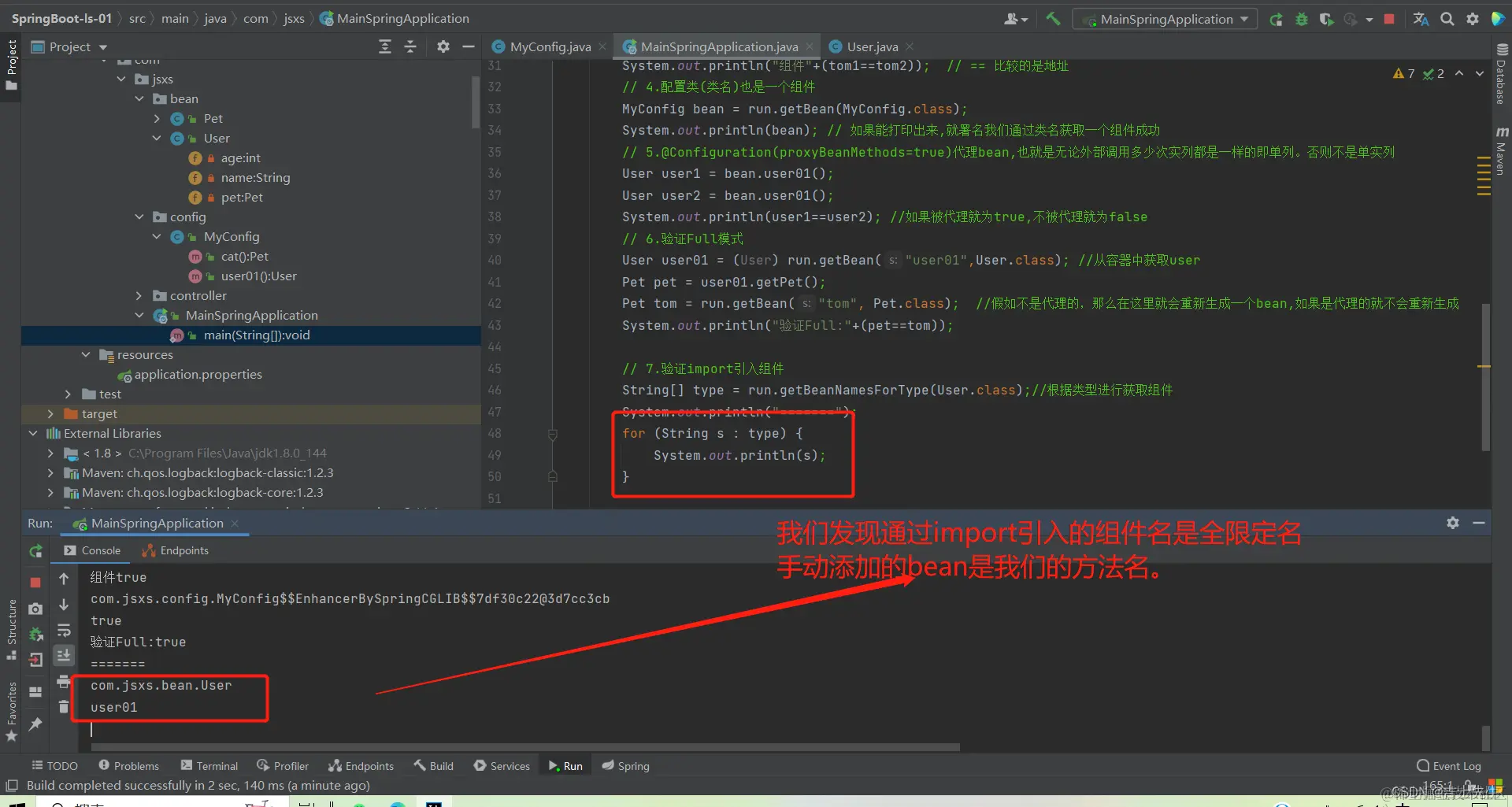Viewport: 1512px width, 807px height.
Task: Collapse the config package node
Action: pyautogui.click(x=139, y=217)
